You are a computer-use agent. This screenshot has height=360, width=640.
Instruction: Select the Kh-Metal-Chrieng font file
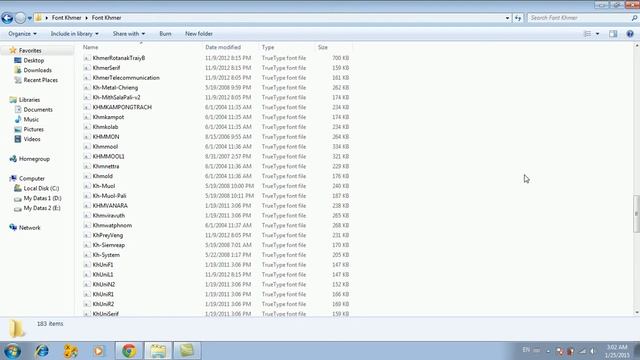(x=115, y=87)
